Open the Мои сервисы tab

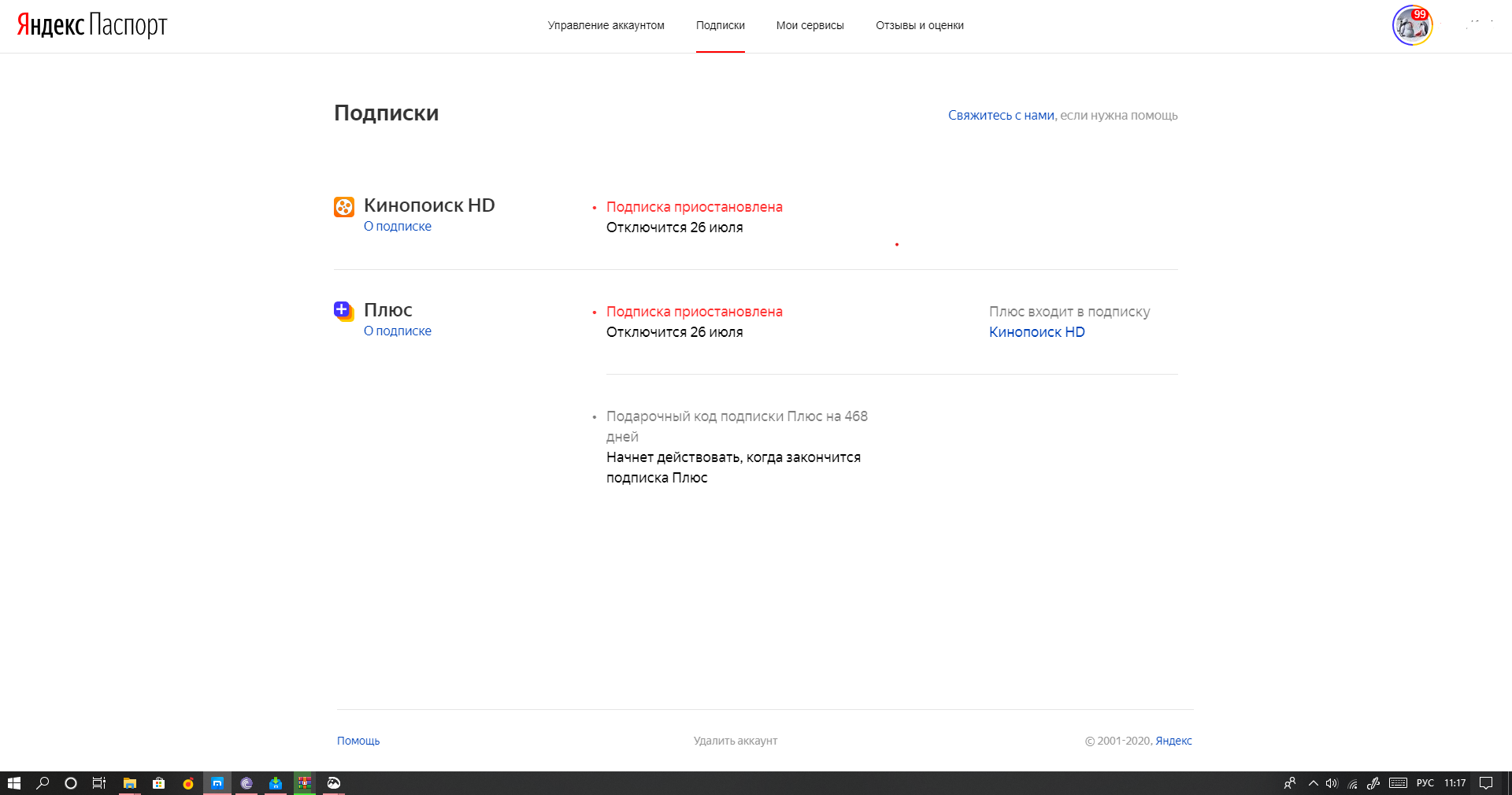coord(810,25)
